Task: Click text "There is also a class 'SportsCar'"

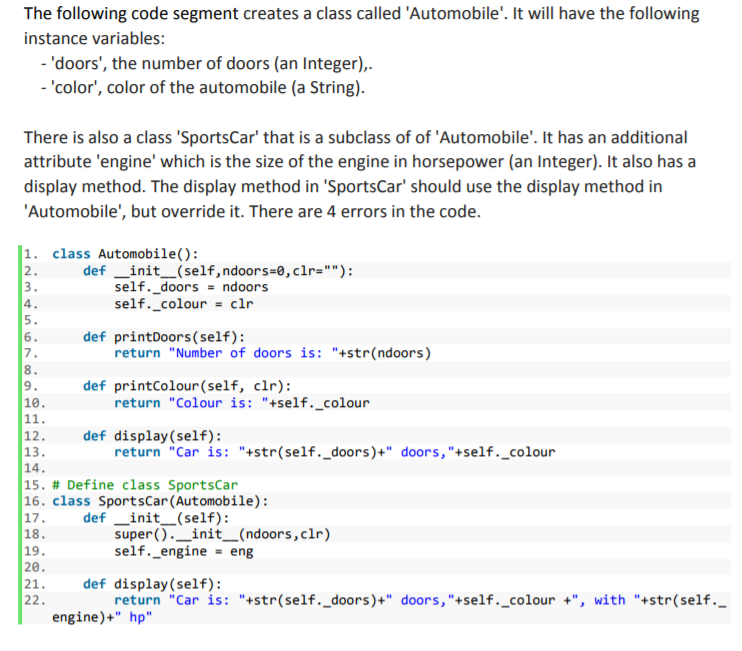Action: pos(141,137)
